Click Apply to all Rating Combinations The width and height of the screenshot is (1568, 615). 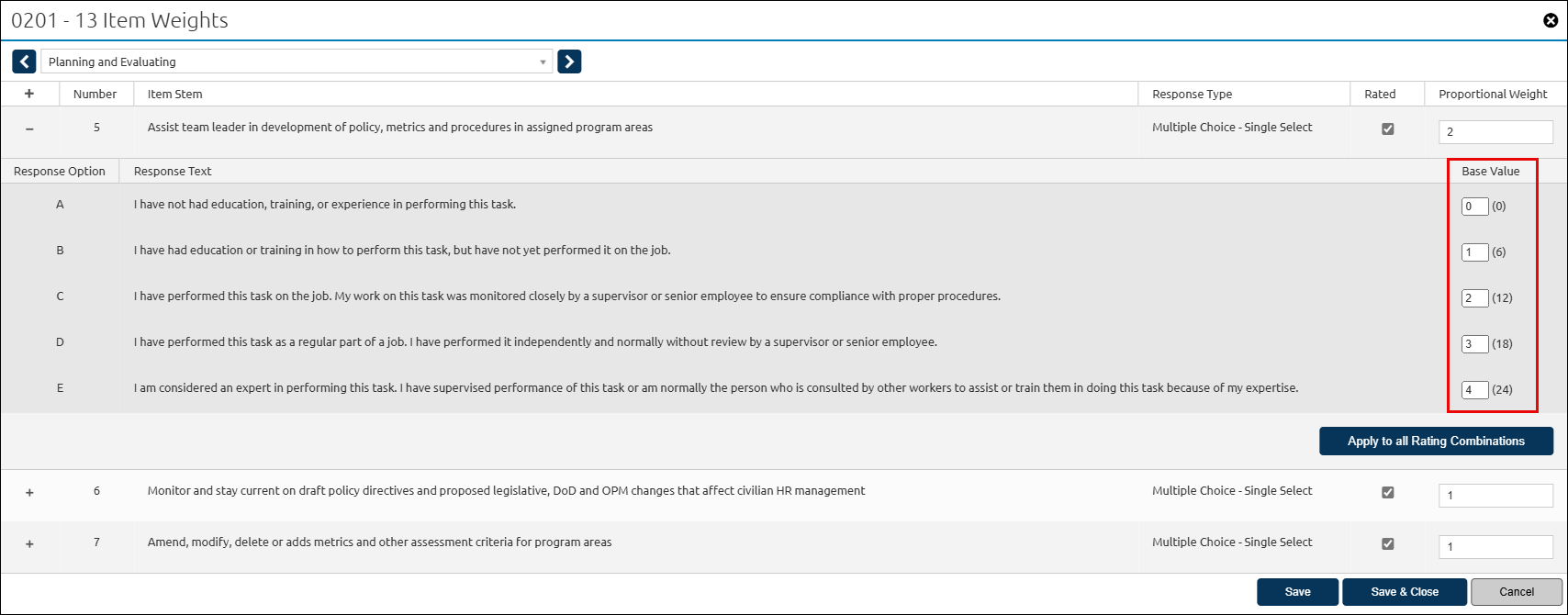pos(1436,442)
